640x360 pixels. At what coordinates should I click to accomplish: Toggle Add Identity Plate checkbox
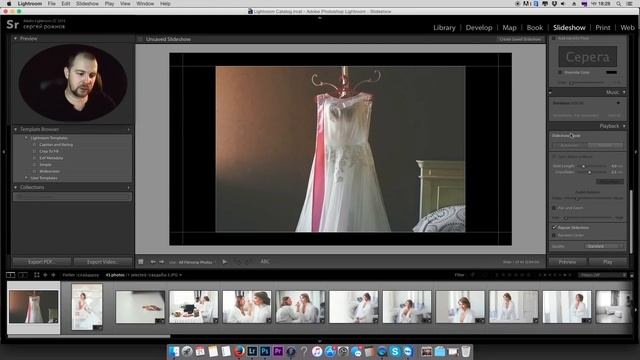coord(554,38)
